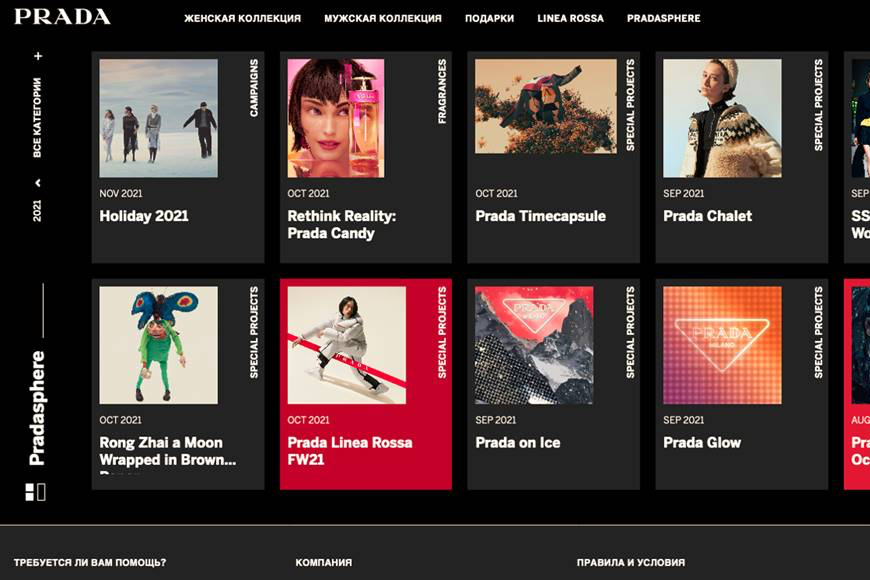Image resolution: width=870 pixels, height=580 pixels.
Task: Open Rethink Reality: Prada Candy article
Action: [342, 224]
